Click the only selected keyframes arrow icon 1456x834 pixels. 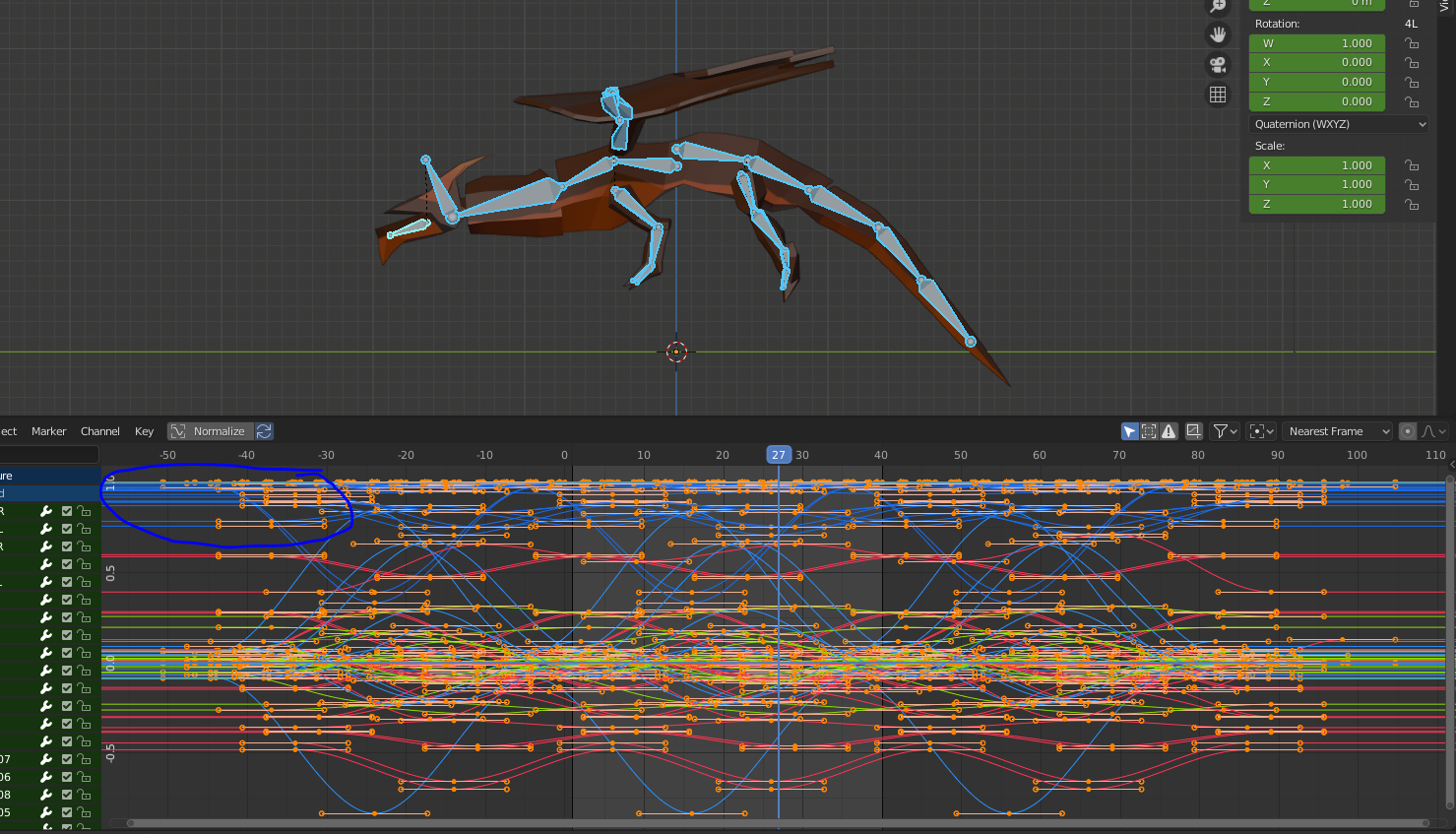pos(1129,431)
